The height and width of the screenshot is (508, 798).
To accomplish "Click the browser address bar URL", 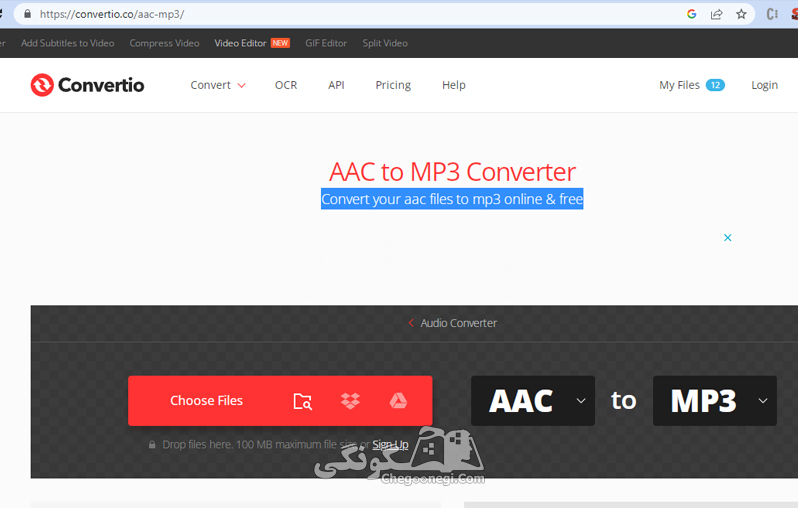I will [112, 14].
